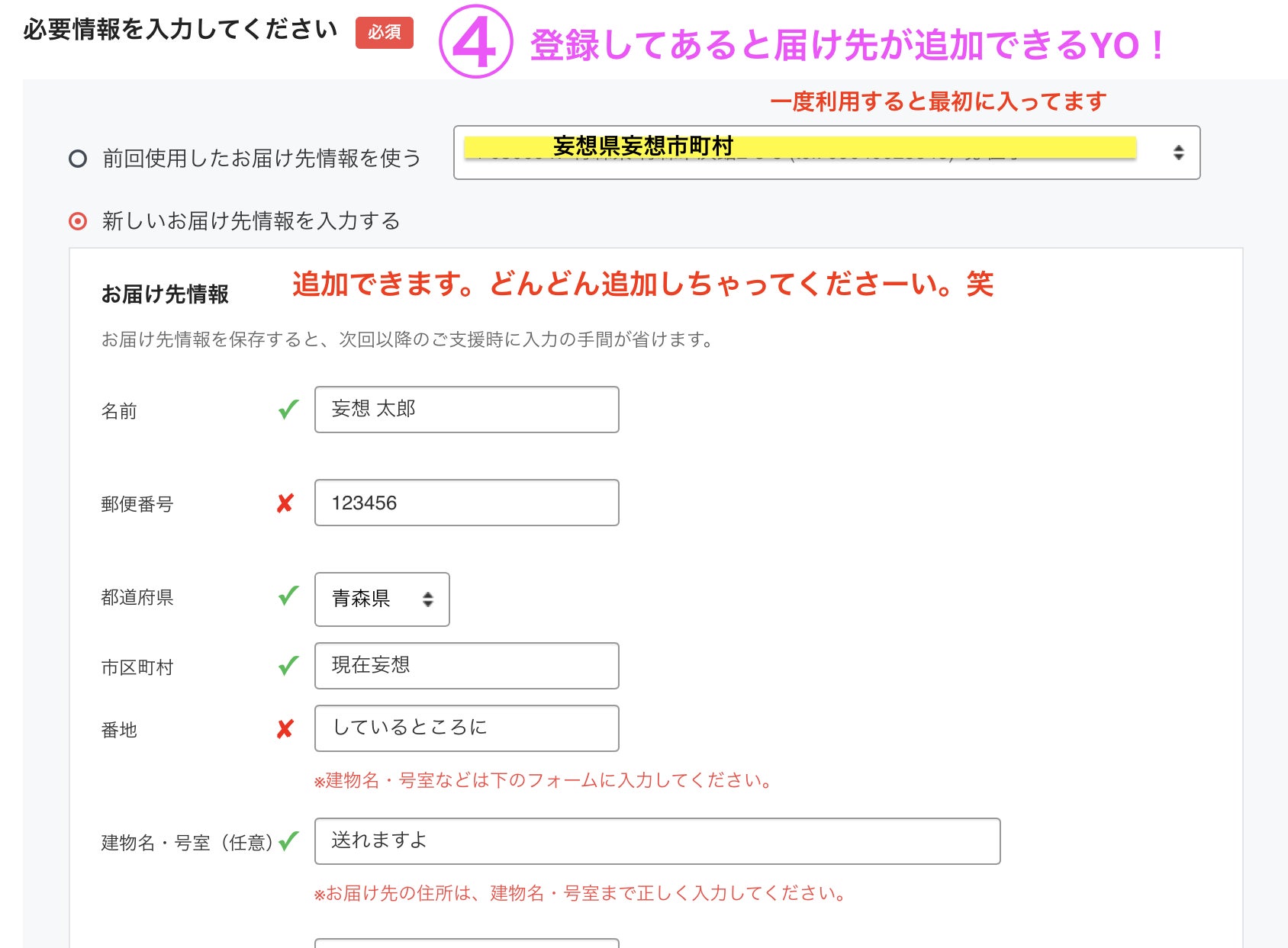Click red X beside 番地 field

(285, 729)
